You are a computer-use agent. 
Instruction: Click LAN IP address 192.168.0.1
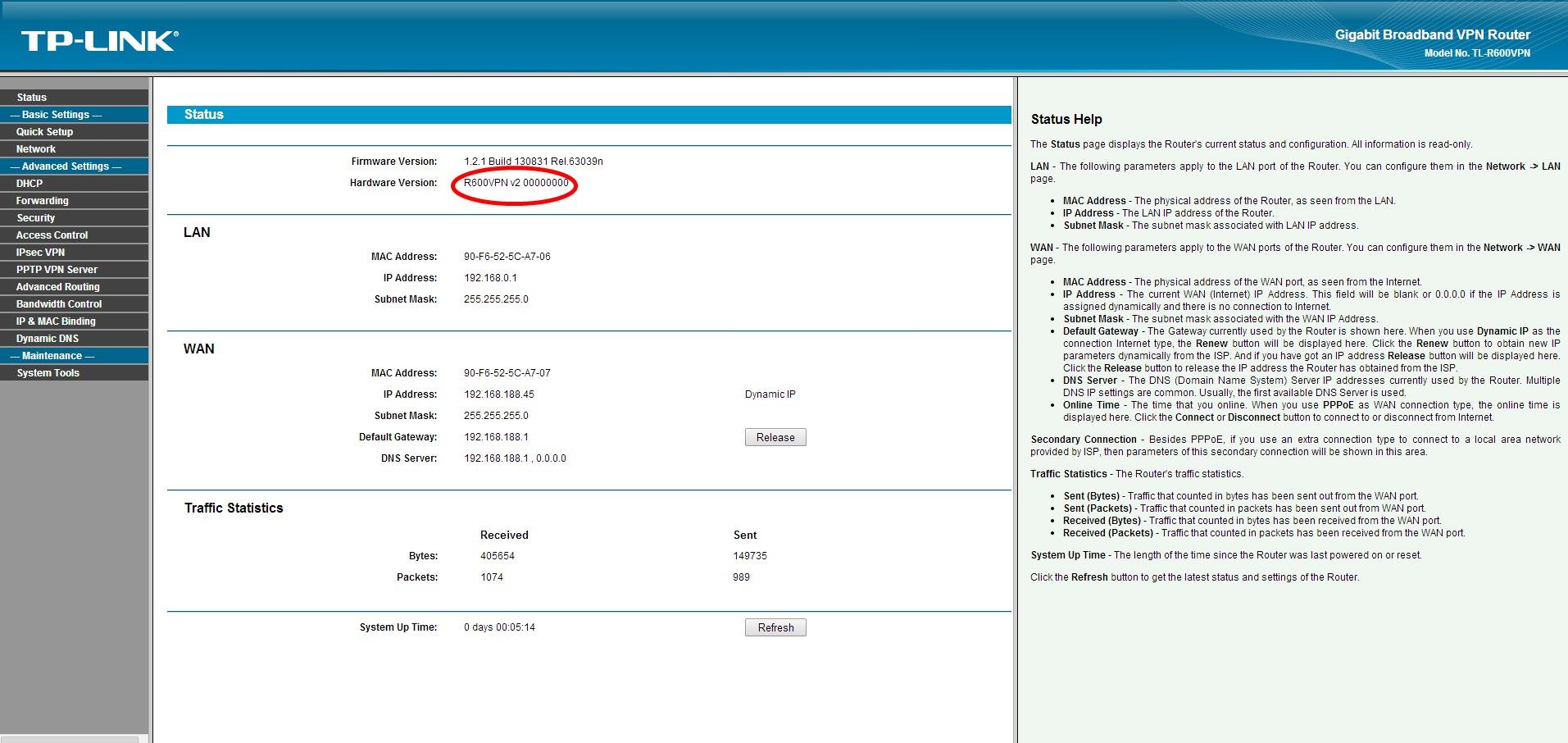(490, 278)
